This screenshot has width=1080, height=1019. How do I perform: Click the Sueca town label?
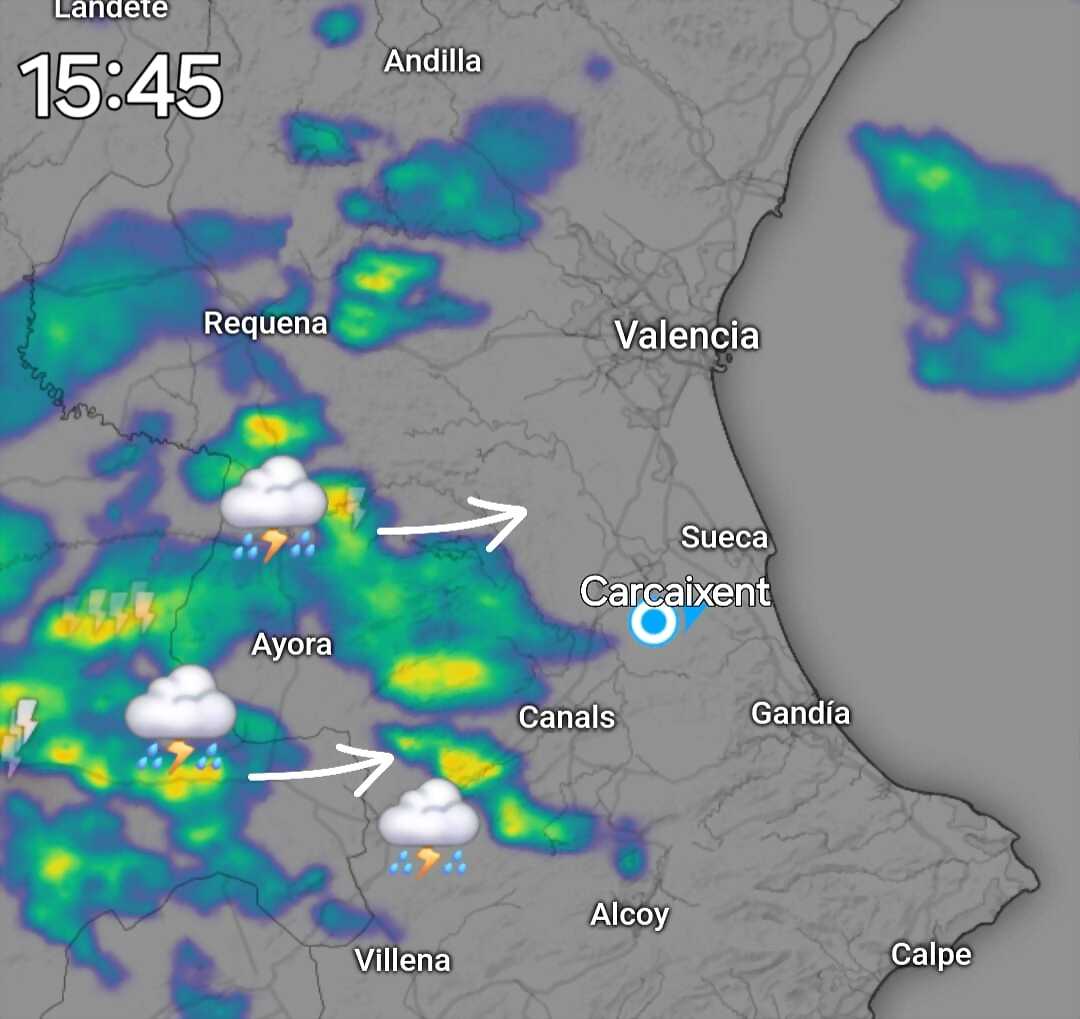724,537
